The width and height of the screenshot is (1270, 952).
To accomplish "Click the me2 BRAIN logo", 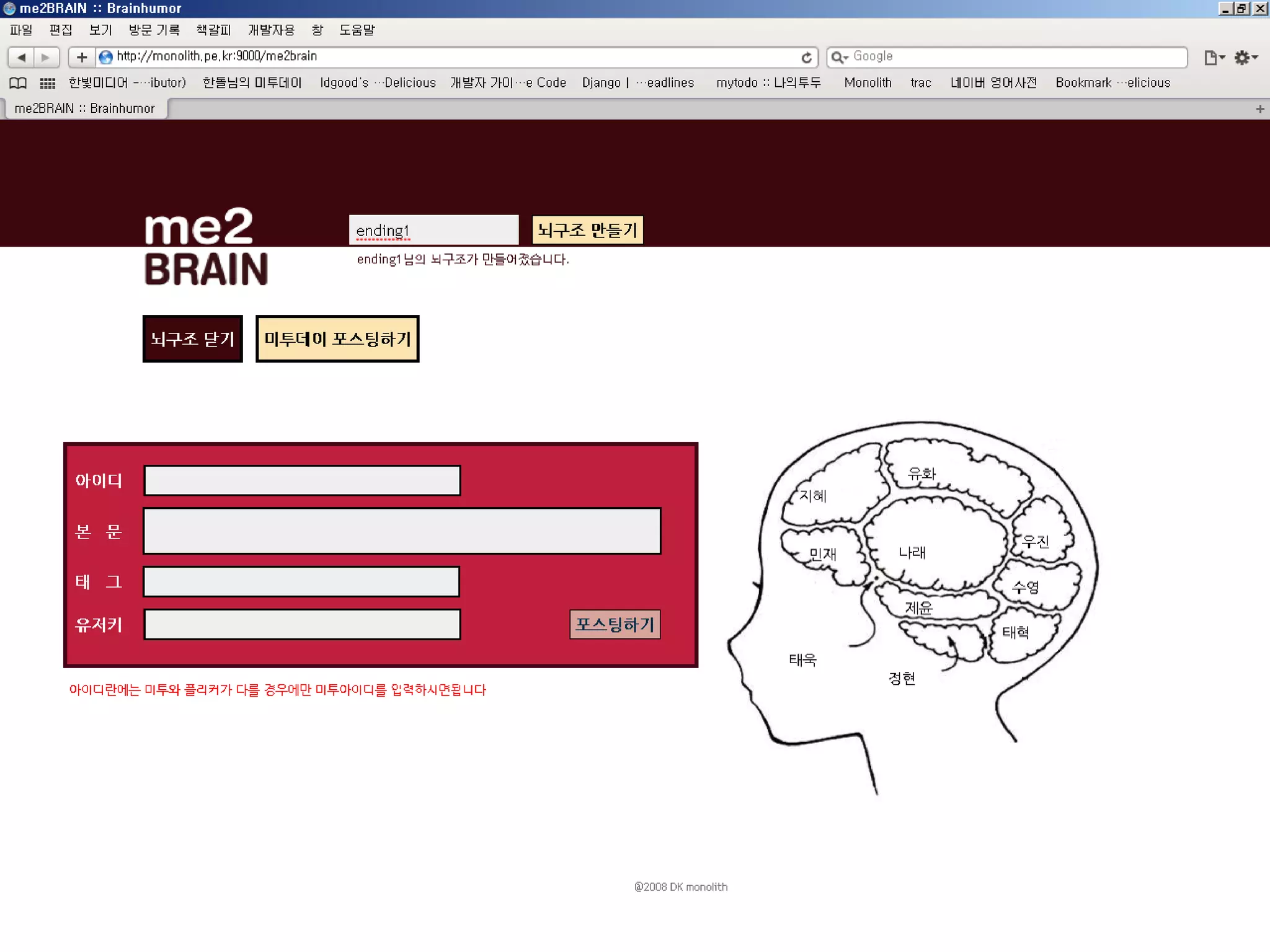I will coord(206,247).
